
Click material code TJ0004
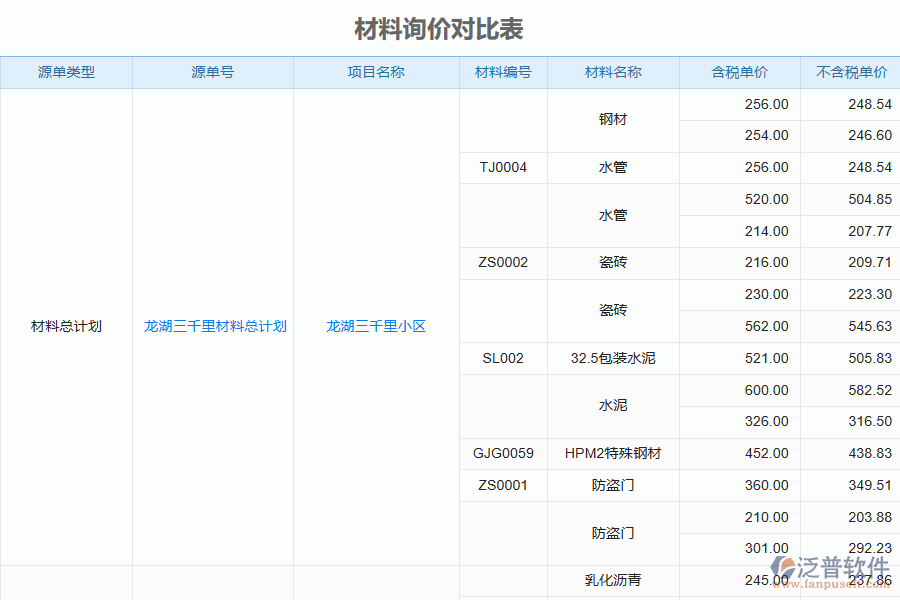(x=502, y=167)
